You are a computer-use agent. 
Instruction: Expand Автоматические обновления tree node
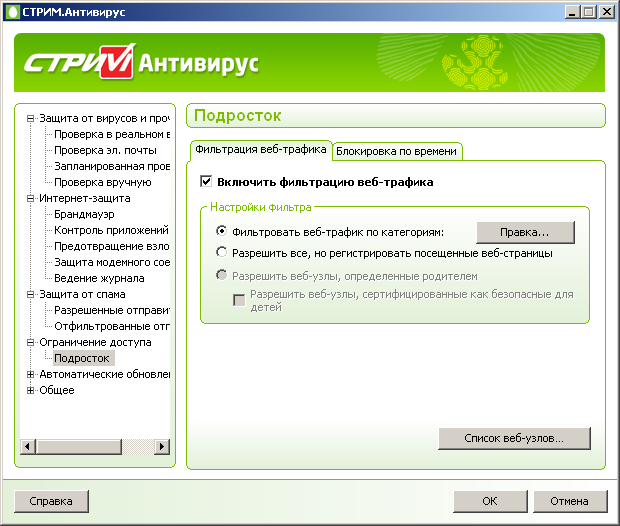click(30, 374)
